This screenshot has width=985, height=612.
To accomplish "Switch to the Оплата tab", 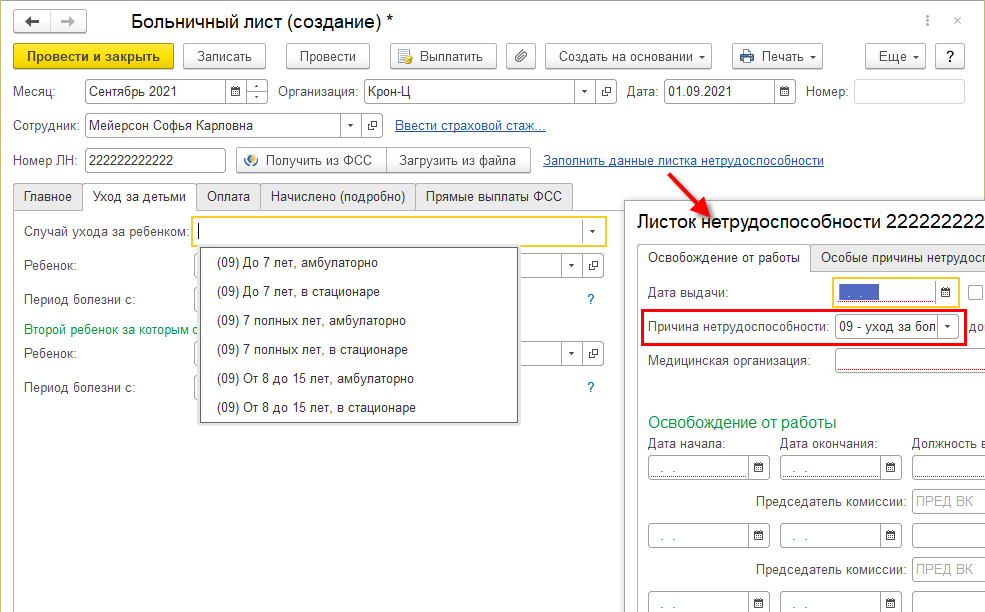I will click(229, 197).
